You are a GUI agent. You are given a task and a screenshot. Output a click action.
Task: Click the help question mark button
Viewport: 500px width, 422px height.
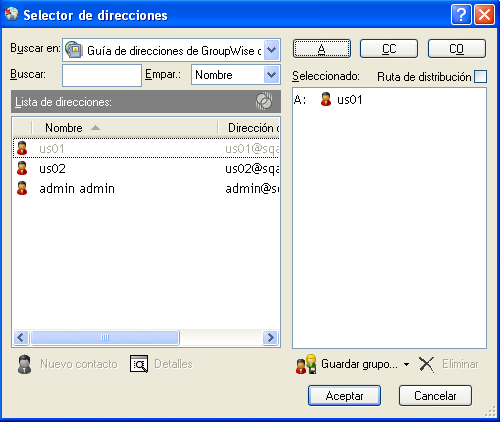pos(461,15)
